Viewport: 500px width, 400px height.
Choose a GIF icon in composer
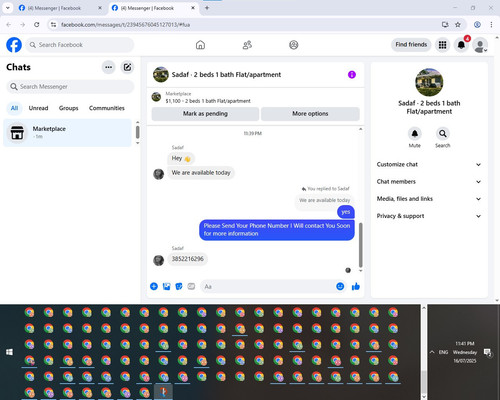[x=191, y=286]
